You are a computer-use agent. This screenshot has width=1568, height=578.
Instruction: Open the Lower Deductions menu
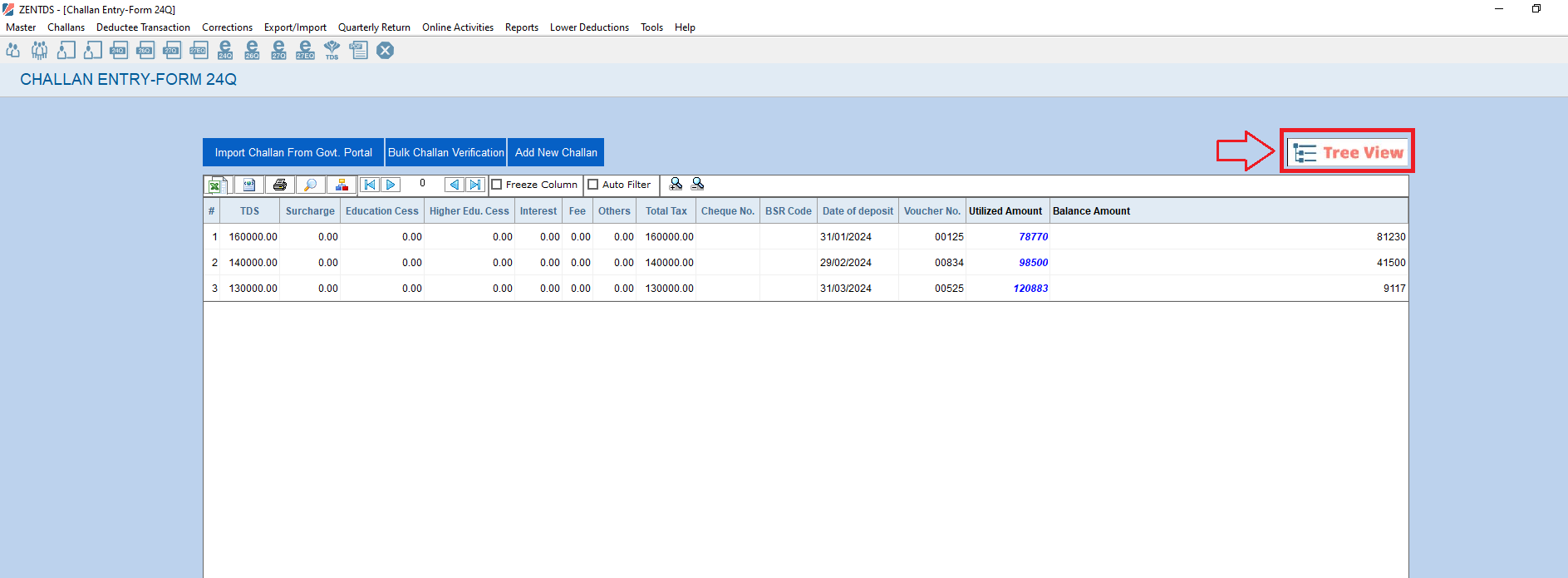pyautogui.click(x=589, y=27)
